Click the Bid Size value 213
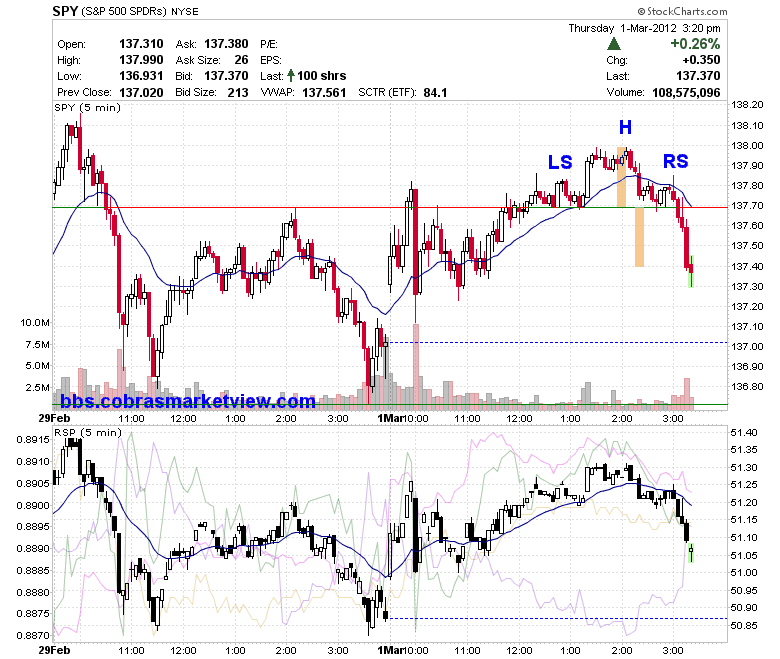 [238, 92]
